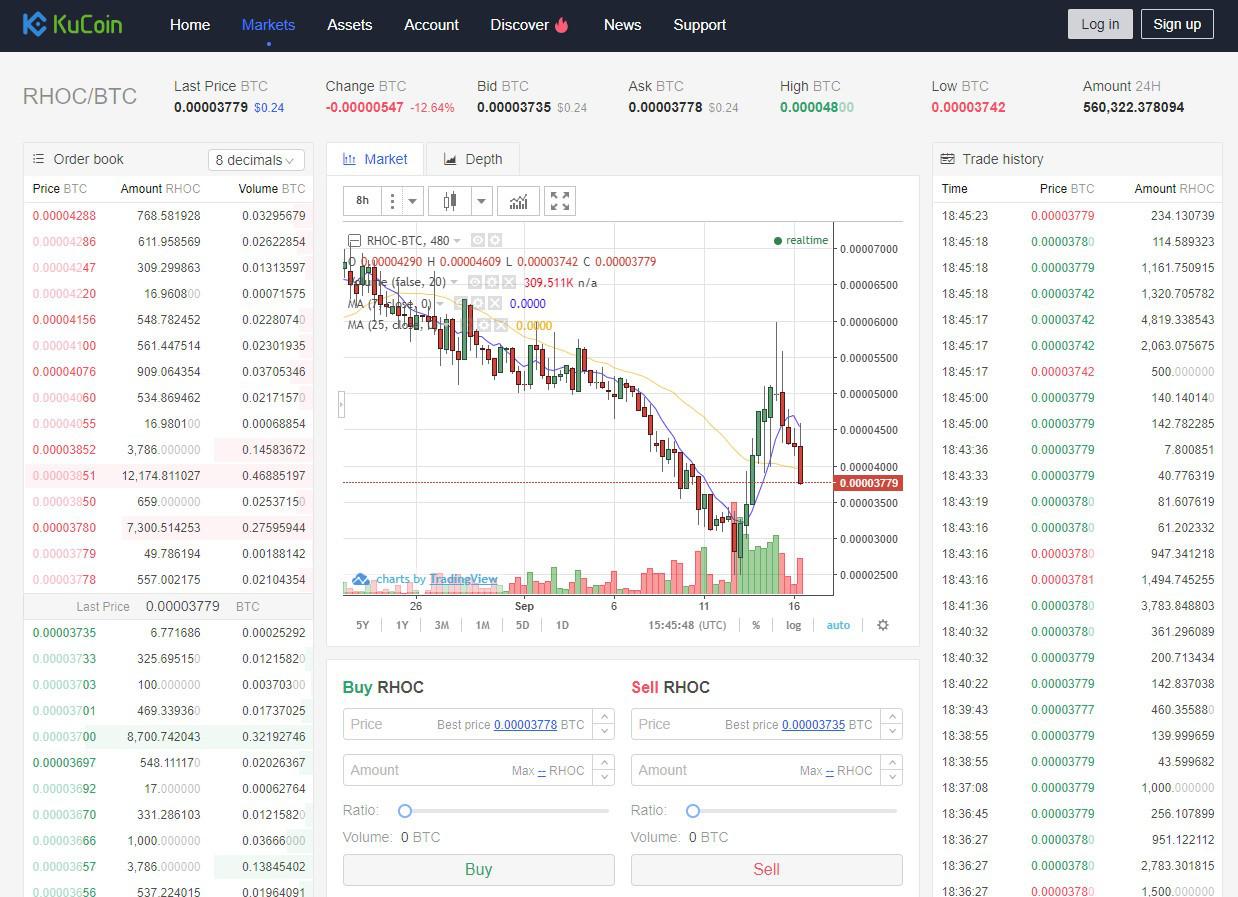Viewport: 1238px width, 897px height.
Task: Select the 8h interval button
Action: coord(363,201)
